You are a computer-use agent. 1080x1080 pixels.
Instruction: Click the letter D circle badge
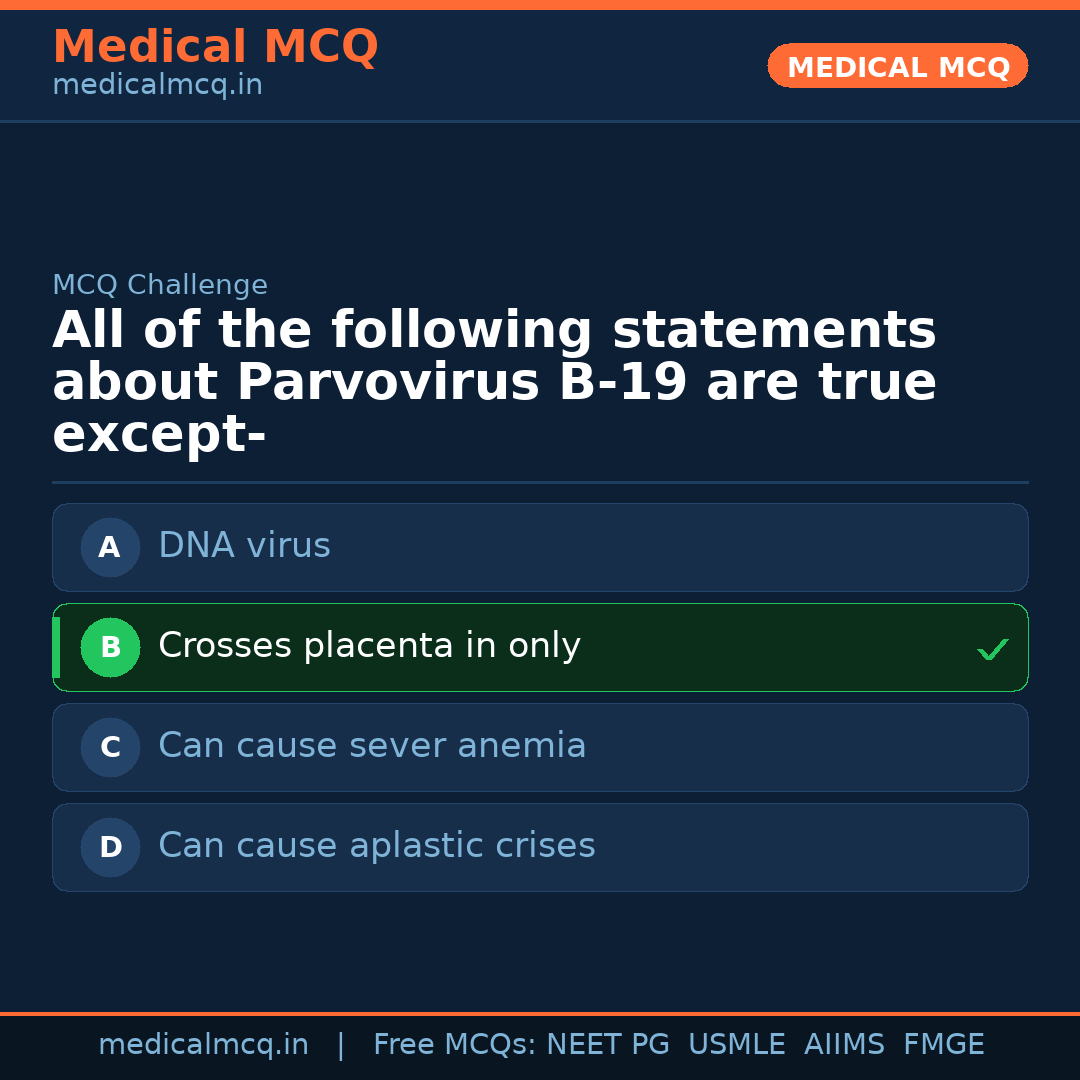click(110, 847)
